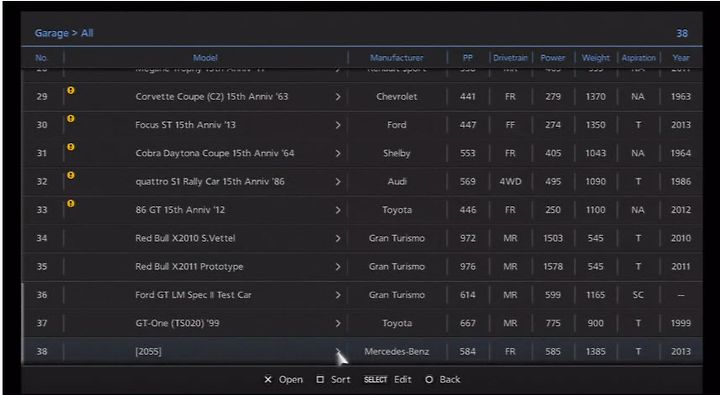
Task: Sort by the Power column header
Action: (553, 58)
